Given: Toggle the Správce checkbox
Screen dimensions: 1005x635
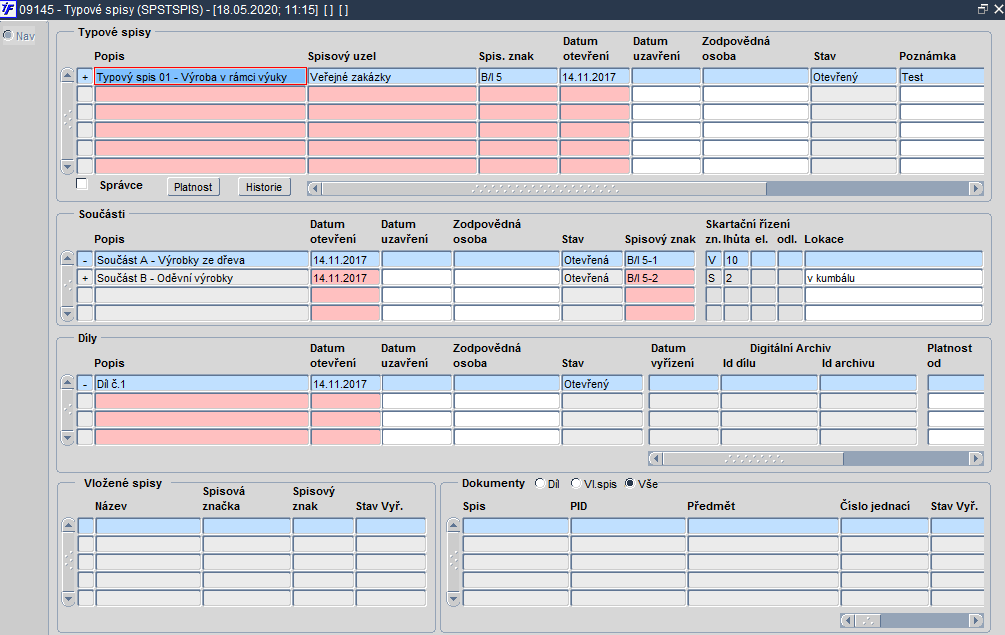Looking at the screenshot, I should (x=82, y=185).
